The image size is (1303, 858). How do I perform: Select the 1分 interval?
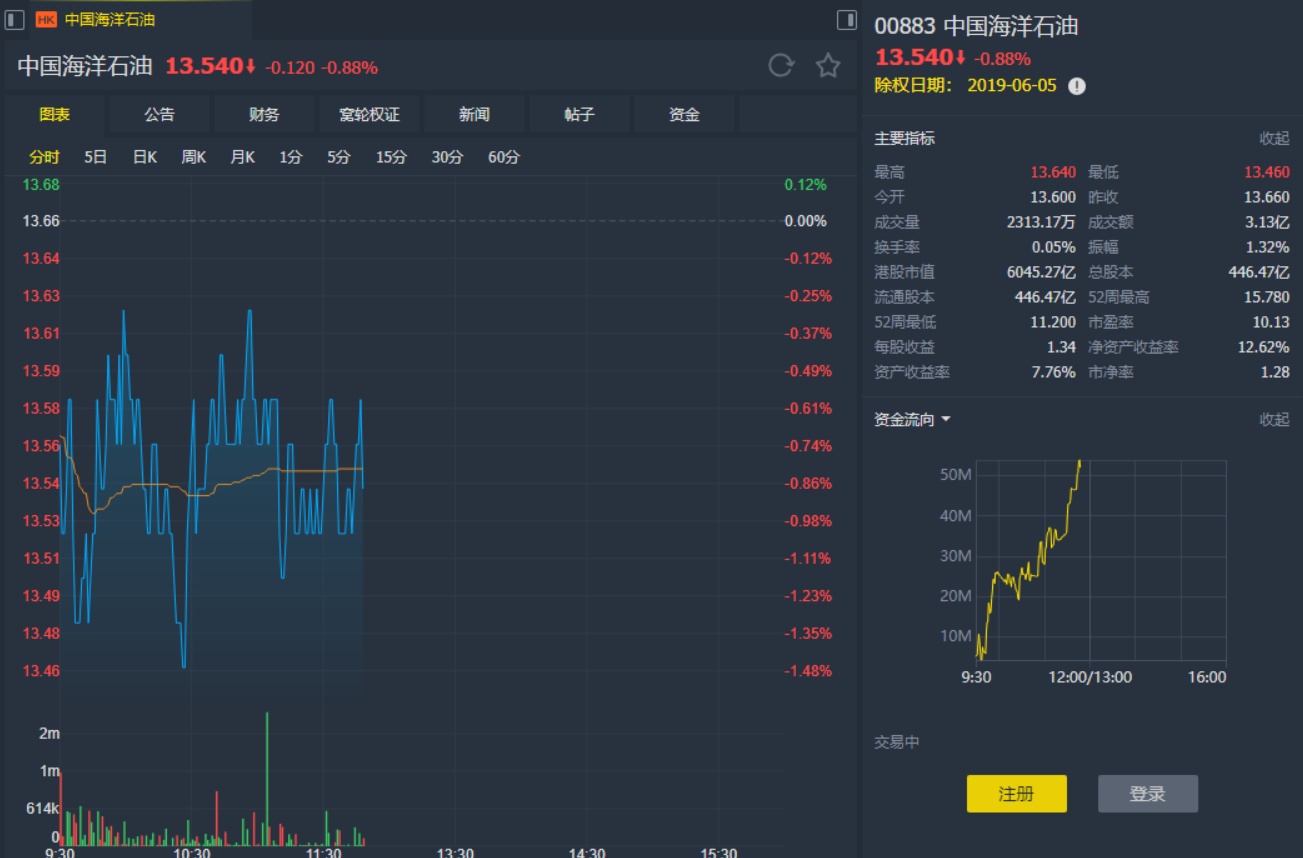click(290, 157)
